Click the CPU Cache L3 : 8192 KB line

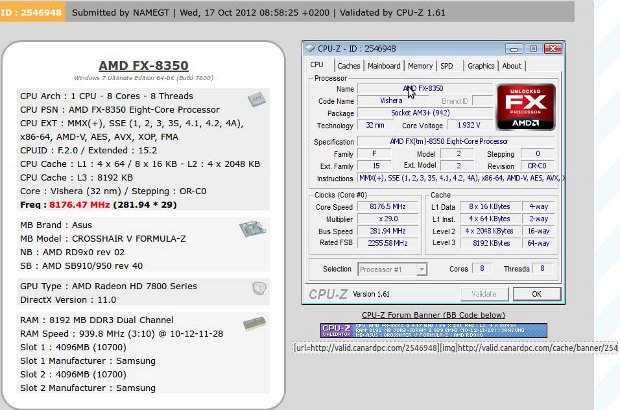click(x=76, y=178)
